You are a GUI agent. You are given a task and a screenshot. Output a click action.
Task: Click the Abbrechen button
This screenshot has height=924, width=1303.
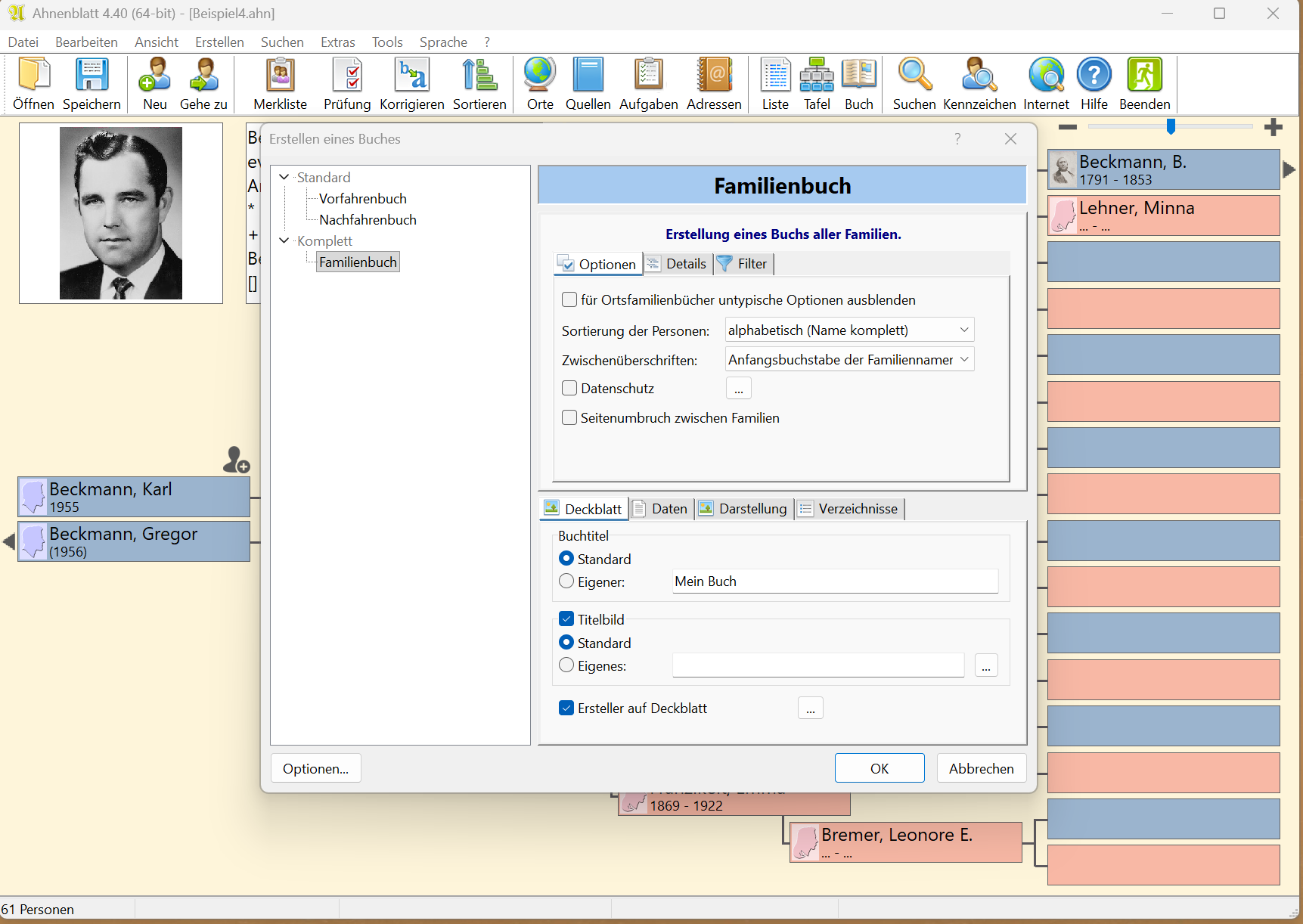(981, 768)
